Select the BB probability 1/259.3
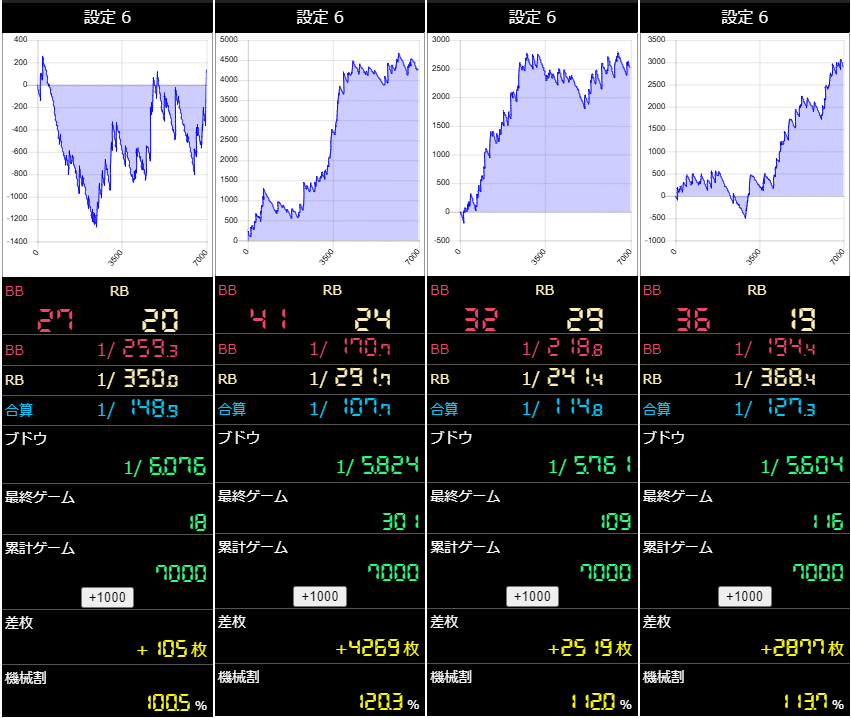The width and height of the screenshot is (851, 718). click(137, 349)
